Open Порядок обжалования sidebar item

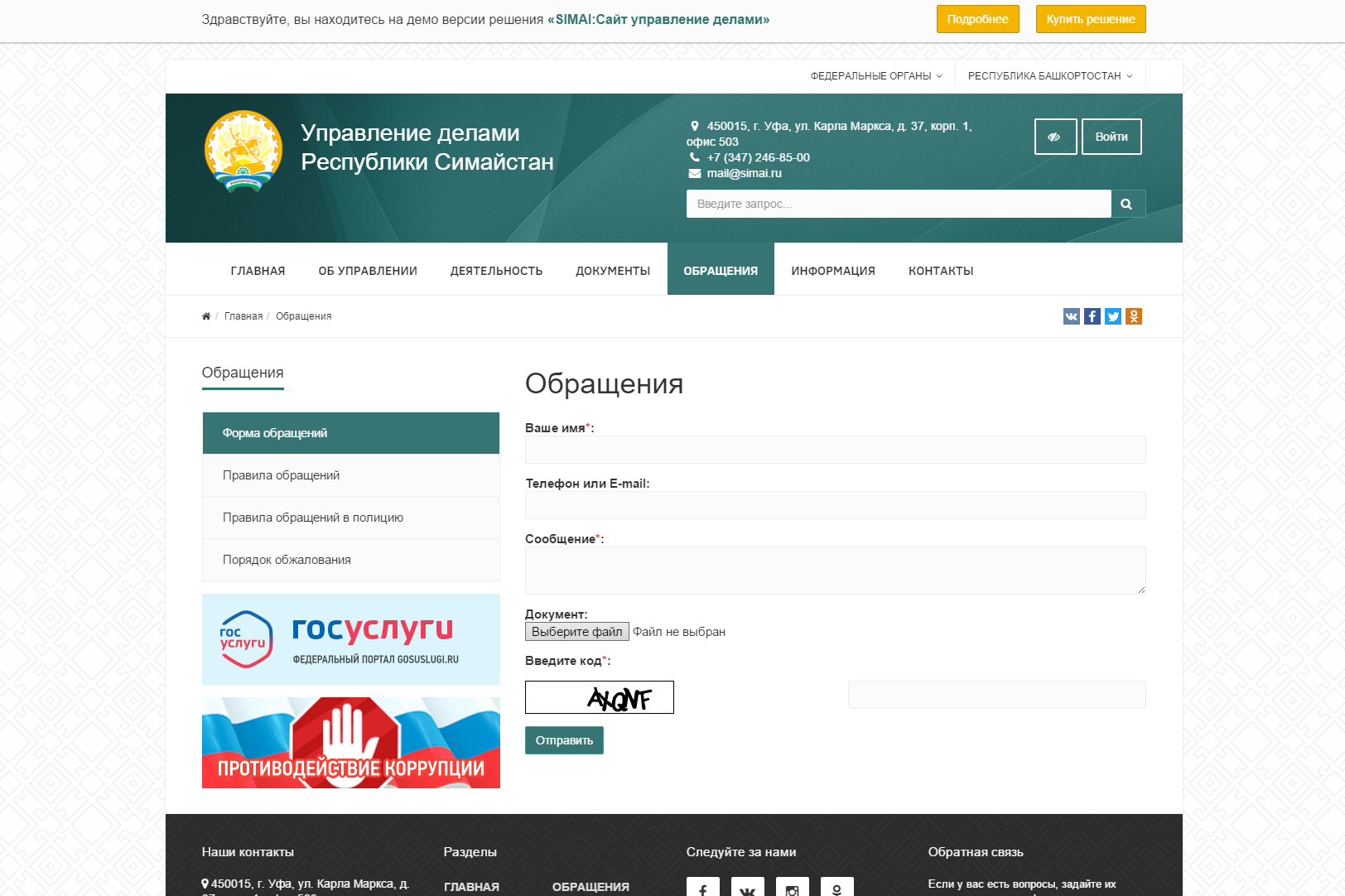351,560
